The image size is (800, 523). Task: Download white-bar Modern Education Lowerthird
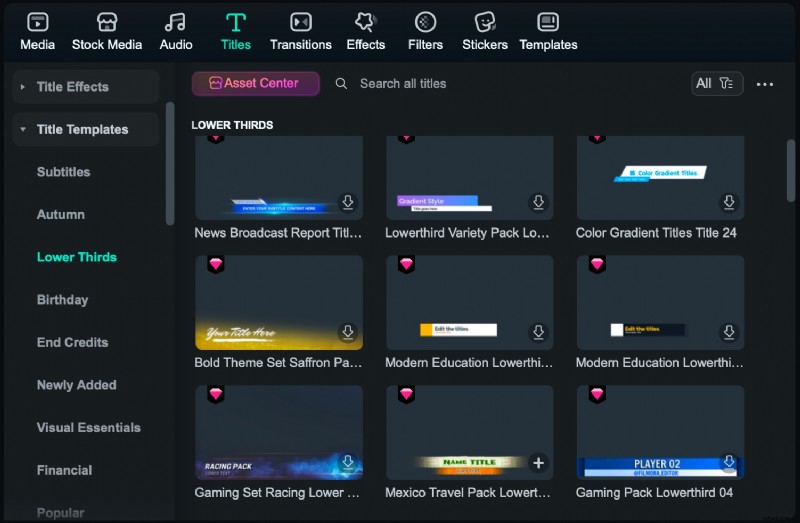click(538, 332)
